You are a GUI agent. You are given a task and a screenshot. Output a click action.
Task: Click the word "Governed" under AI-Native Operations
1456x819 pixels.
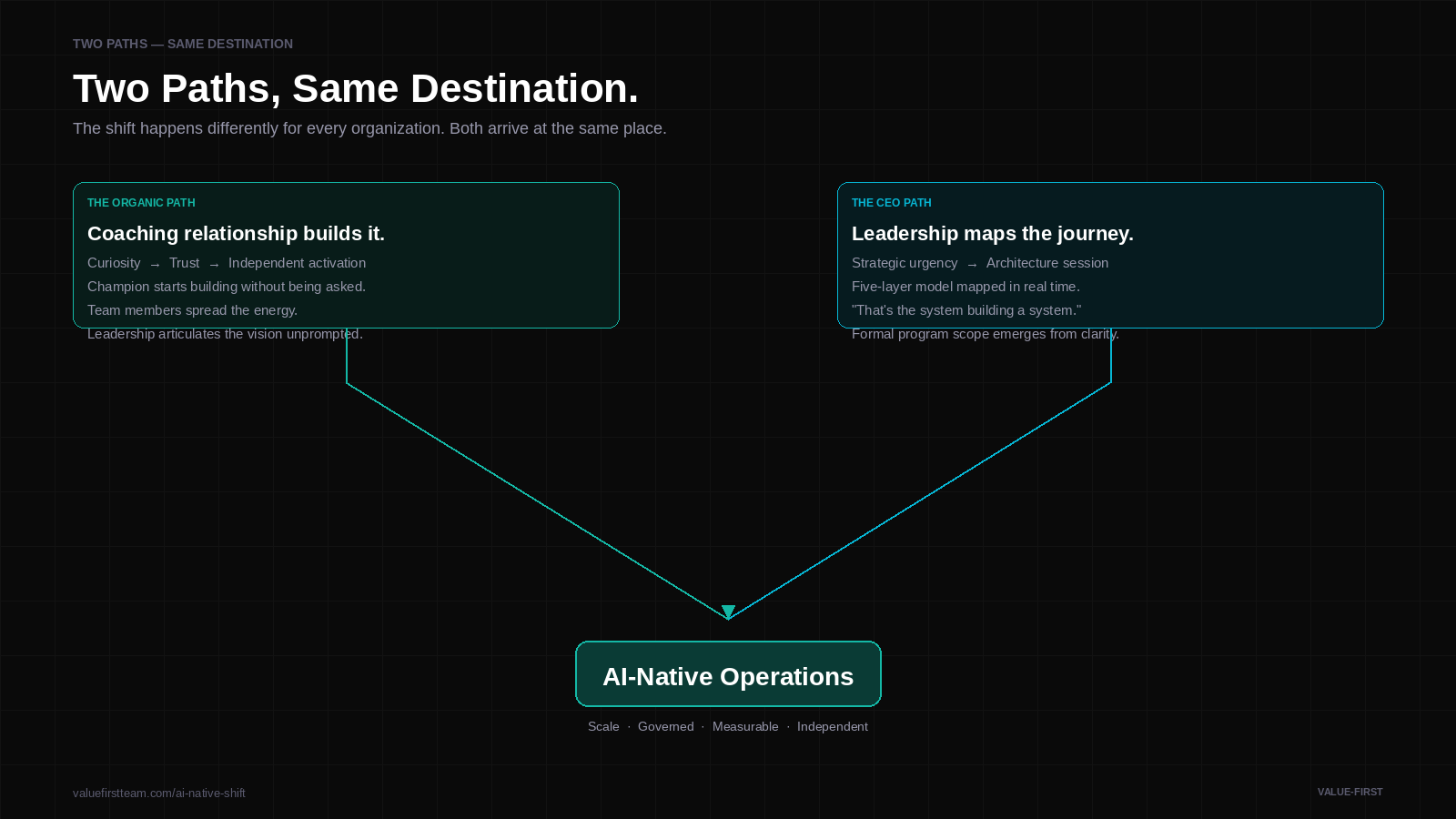[665, 726]
